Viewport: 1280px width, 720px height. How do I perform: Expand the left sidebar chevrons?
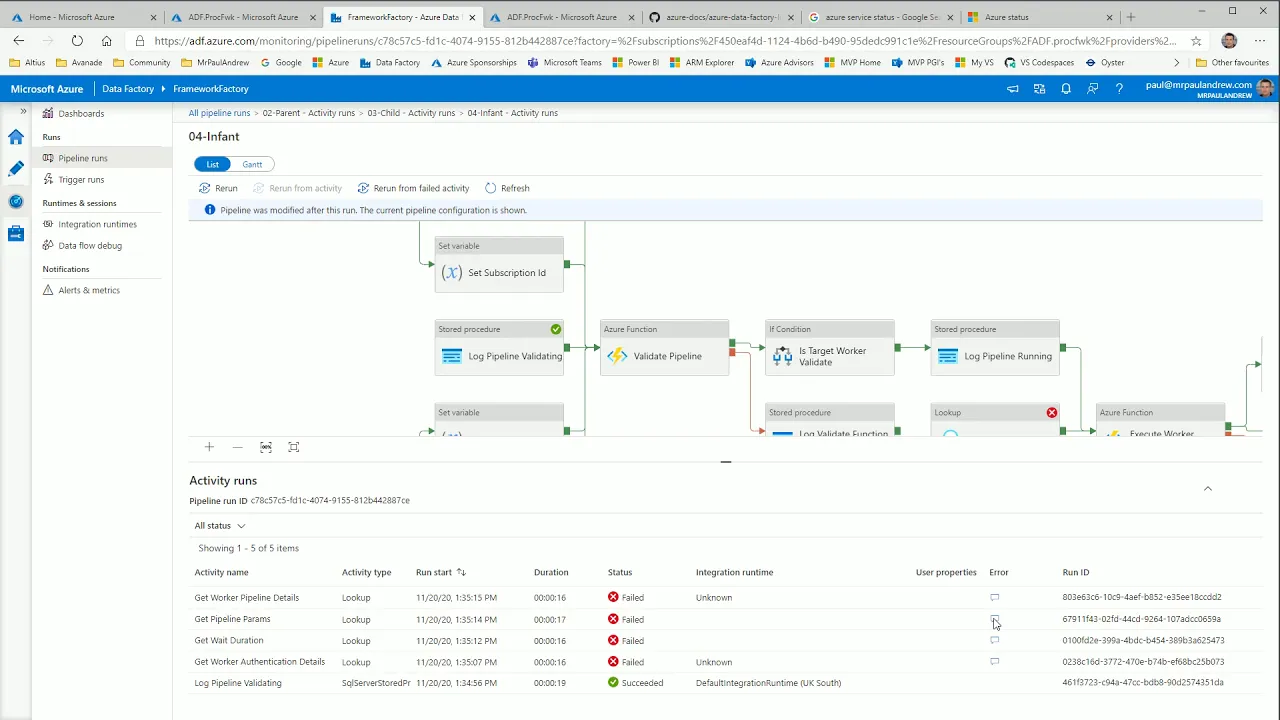coord(23,111)
